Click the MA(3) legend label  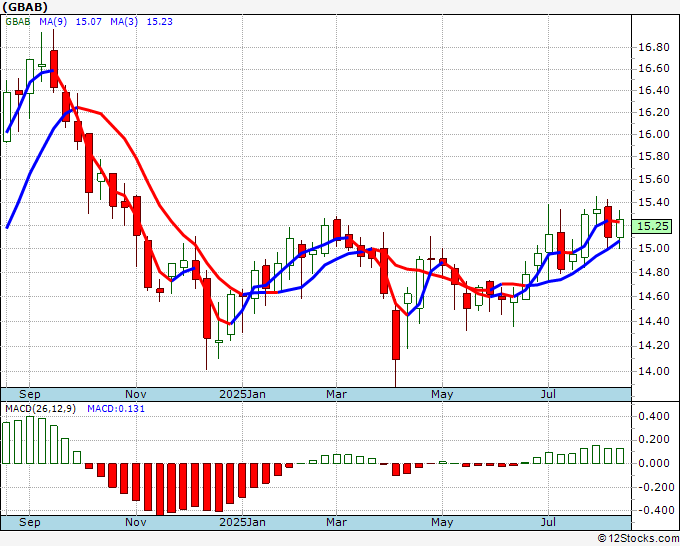pyautogui.click(x=124, y=22)
